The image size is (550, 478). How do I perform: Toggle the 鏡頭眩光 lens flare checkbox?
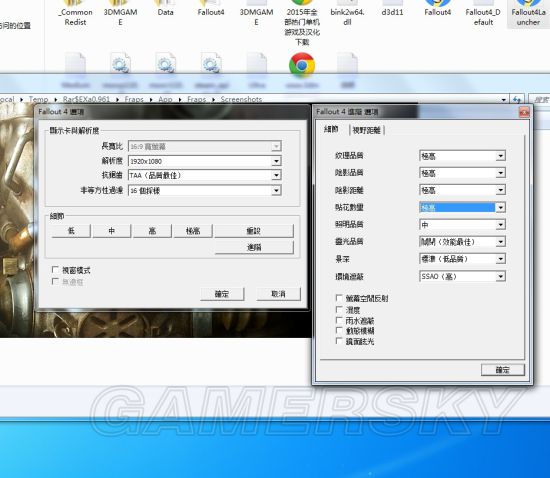click(339, 341)
